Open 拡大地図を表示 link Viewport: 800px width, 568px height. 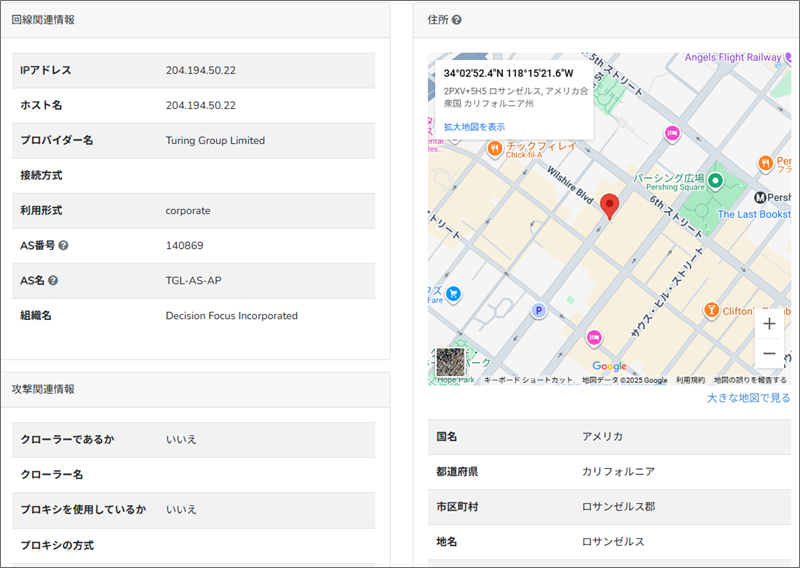pos(474,127)
